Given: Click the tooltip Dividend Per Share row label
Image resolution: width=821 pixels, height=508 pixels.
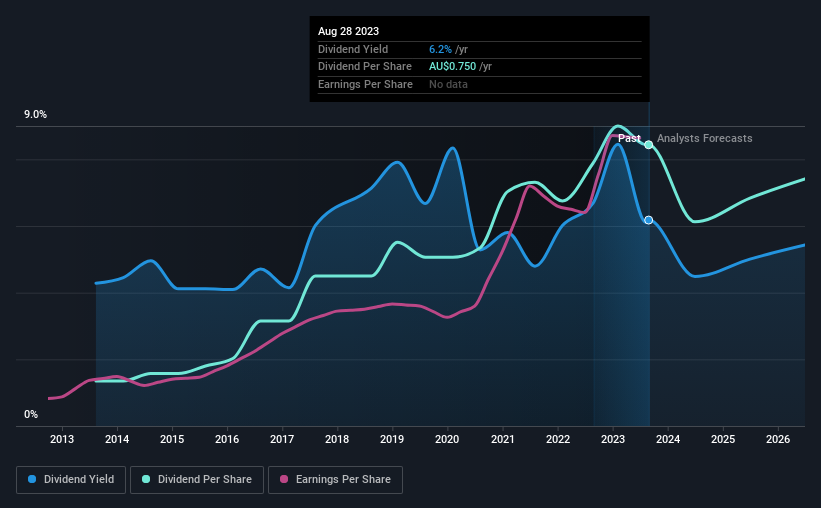Looking at the screenshot, I should pos(365,67).
